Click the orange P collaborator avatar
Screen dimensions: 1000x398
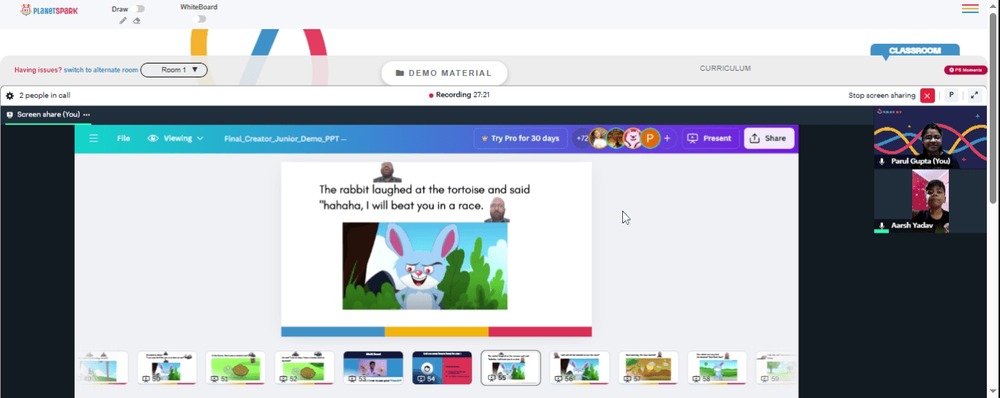tap(650, 138)
